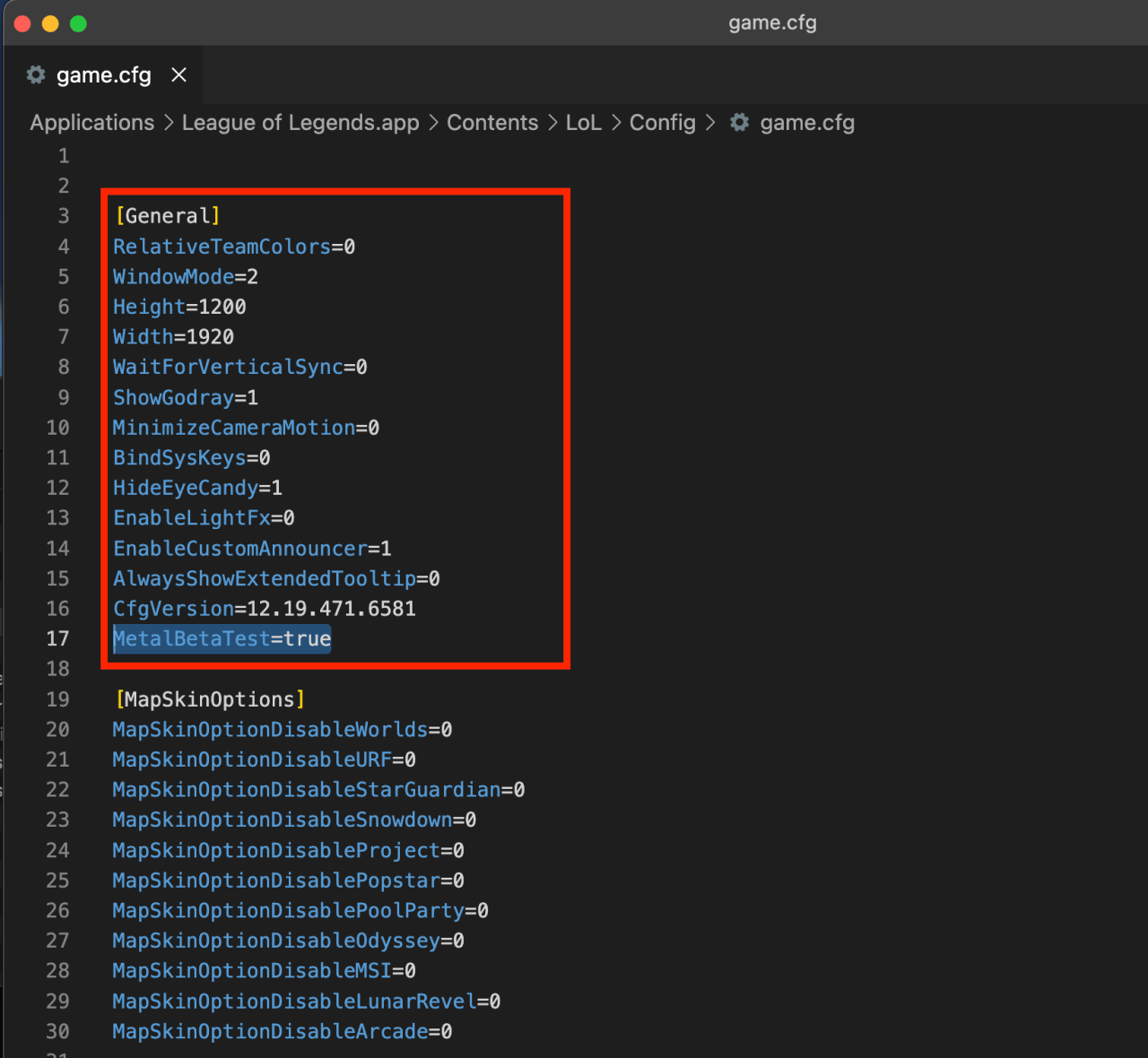Screen dimensions: 1148x1058
Task: Click MapSkinOptionDisablePopstar=0 line
Action: 289,880
